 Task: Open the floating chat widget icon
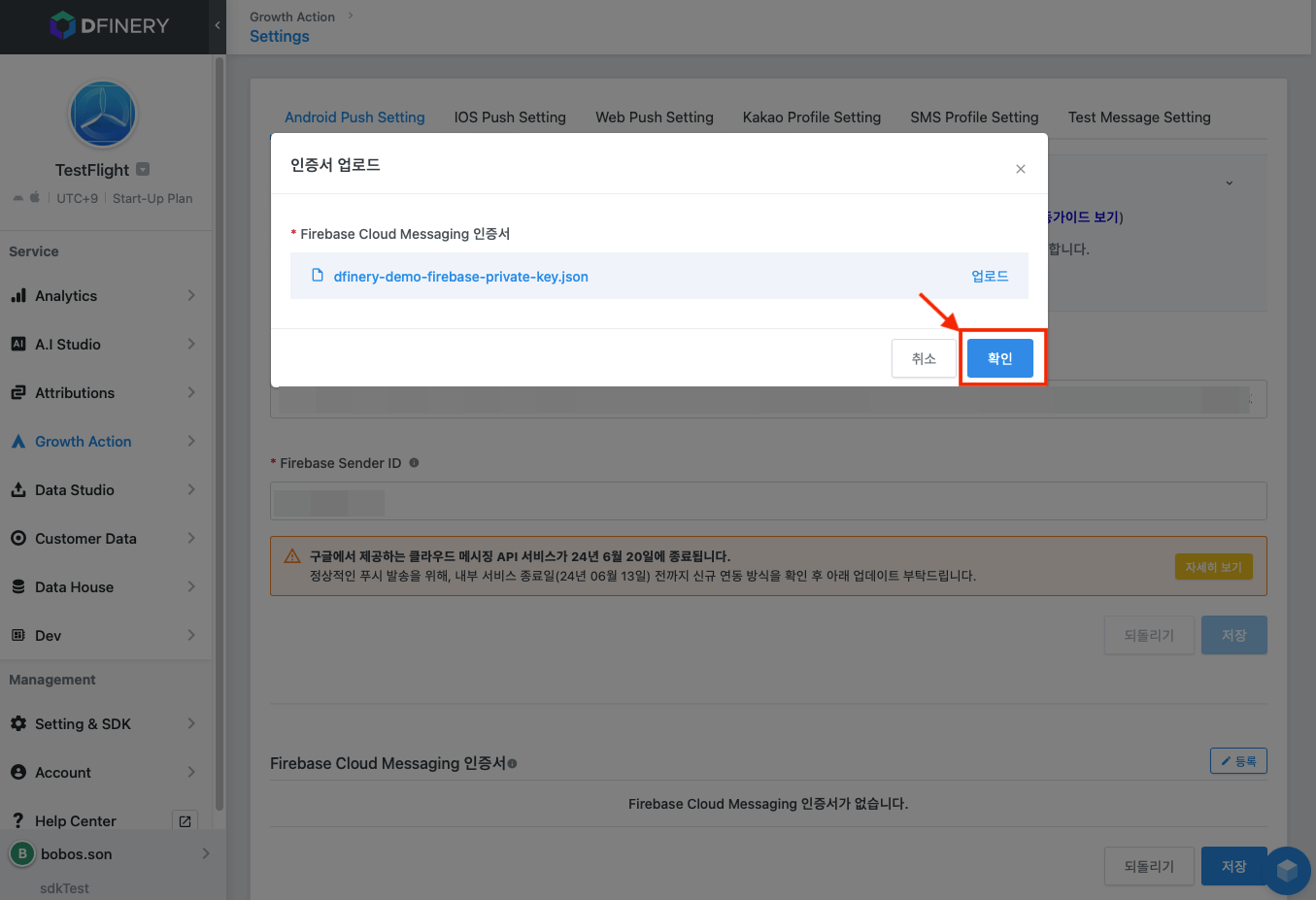tap(1287, 870)
